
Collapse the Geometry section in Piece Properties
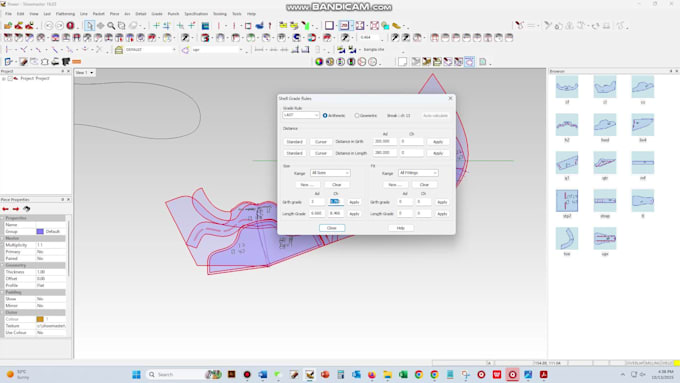pos(2,265)
